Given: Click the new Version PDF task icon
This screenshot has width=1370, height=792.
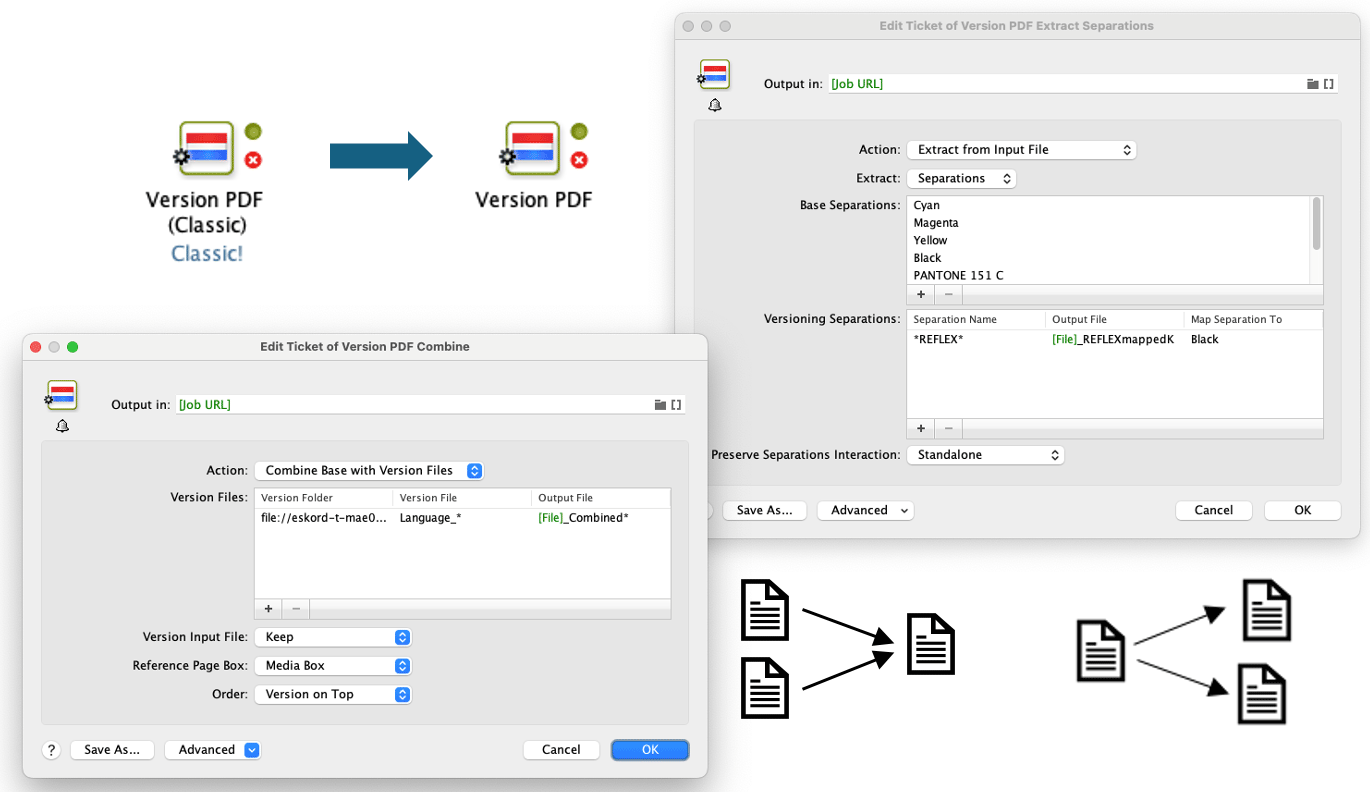Looking at the screenshot, I should 532,147.
